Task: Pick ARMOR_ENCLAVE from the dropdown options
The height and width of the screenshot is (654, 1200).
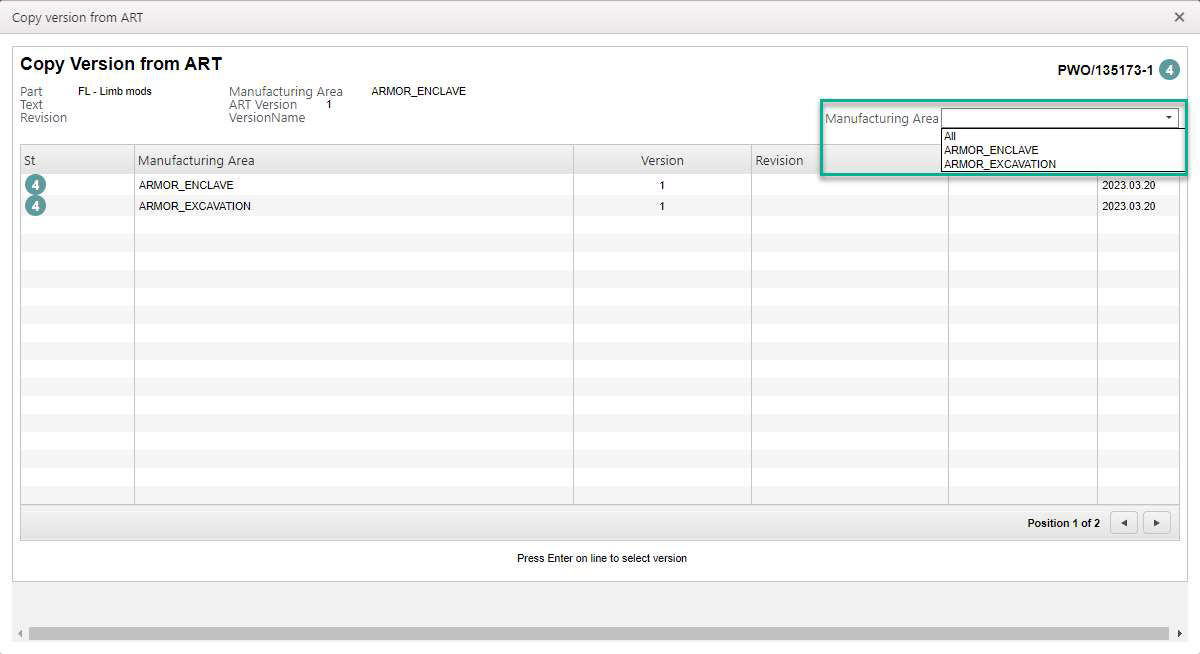Action: [x=991, y=150]
